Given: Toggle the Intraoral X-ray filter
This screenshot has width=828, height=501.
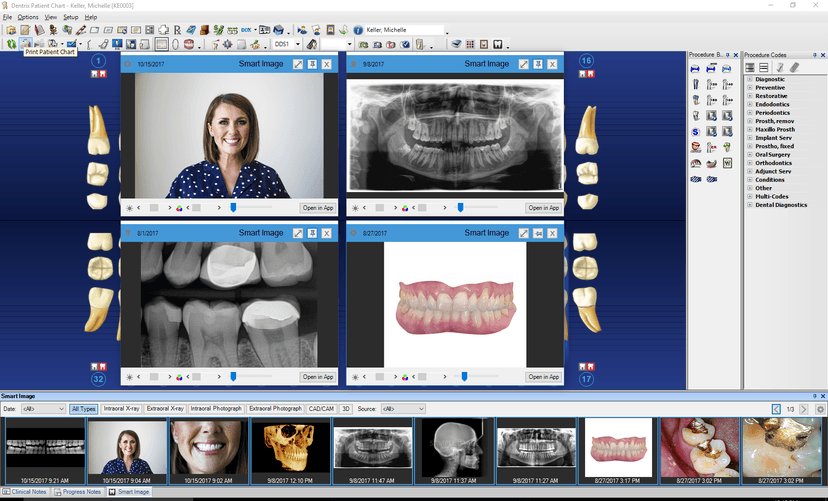Looking at the screenshot, I should [121, 409].
